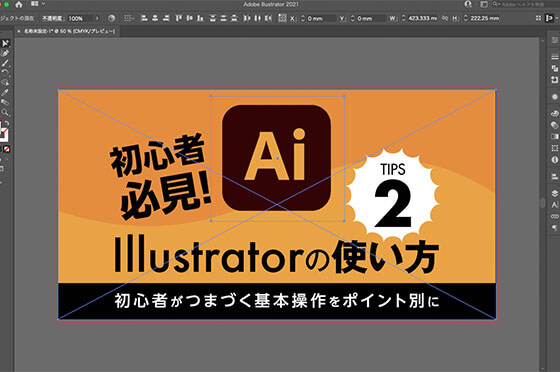The image size is (560, 372).
Task: Click vertical align center icon
Action: 190,18
